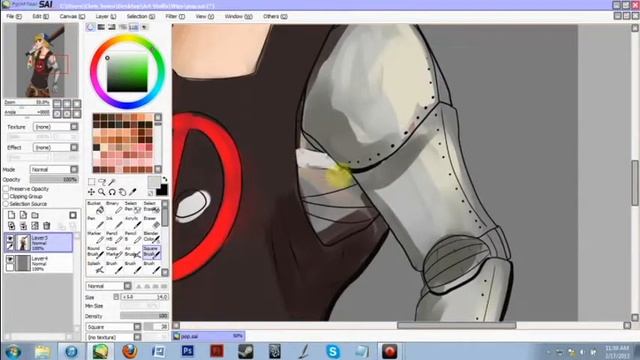
Task: Hide Layer4 with its eye icon
Action: point(10,259)
